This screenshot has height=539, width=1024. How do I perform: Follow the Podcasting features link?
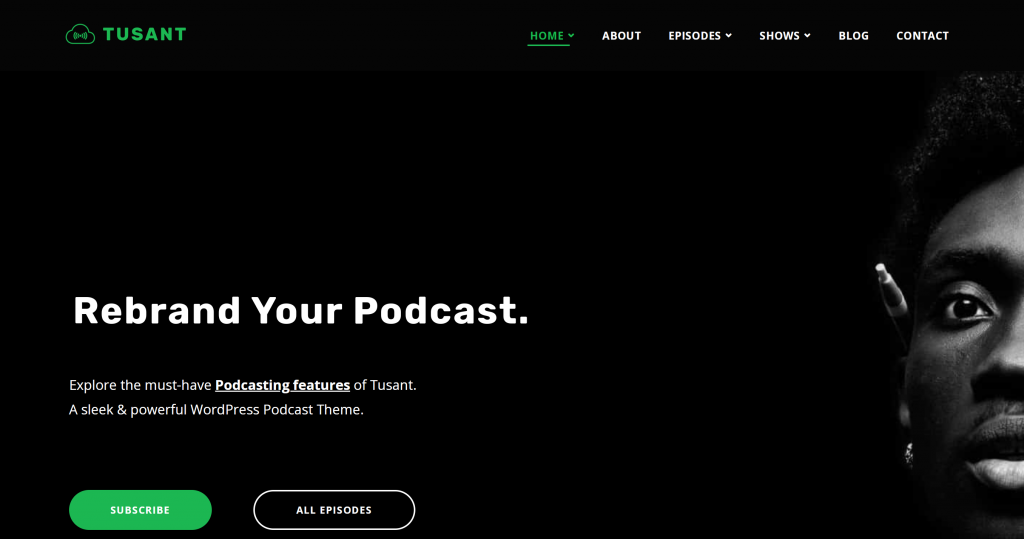pos(282,385)
